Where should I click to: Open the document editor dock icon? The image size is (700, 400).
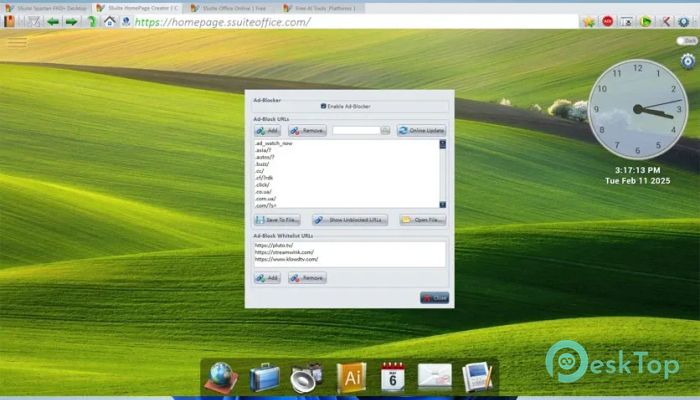click(477, 377)
